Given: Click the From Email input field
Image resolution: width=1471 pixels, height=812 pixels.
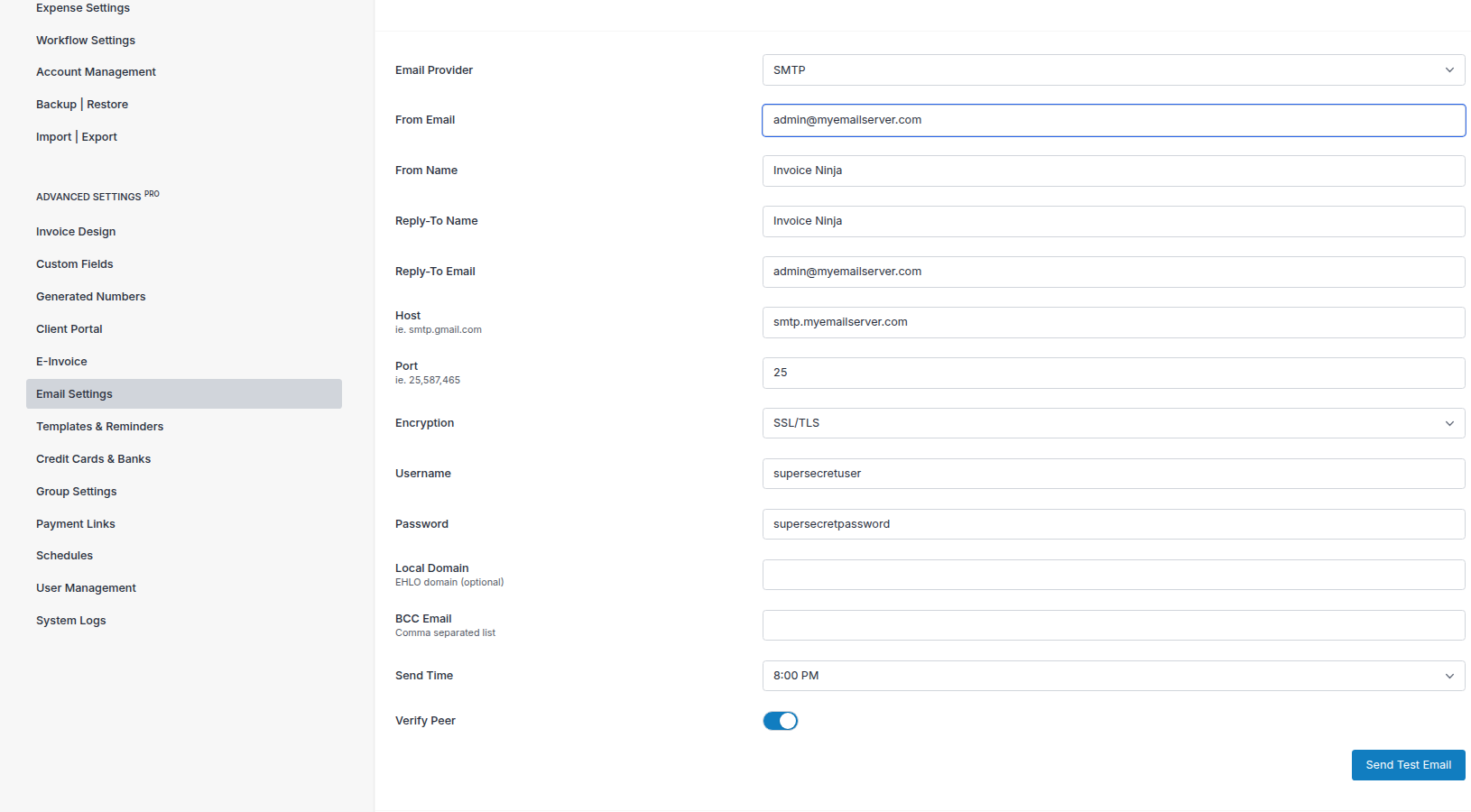Looking at the screenshot, I should [x=1113, y=120].
